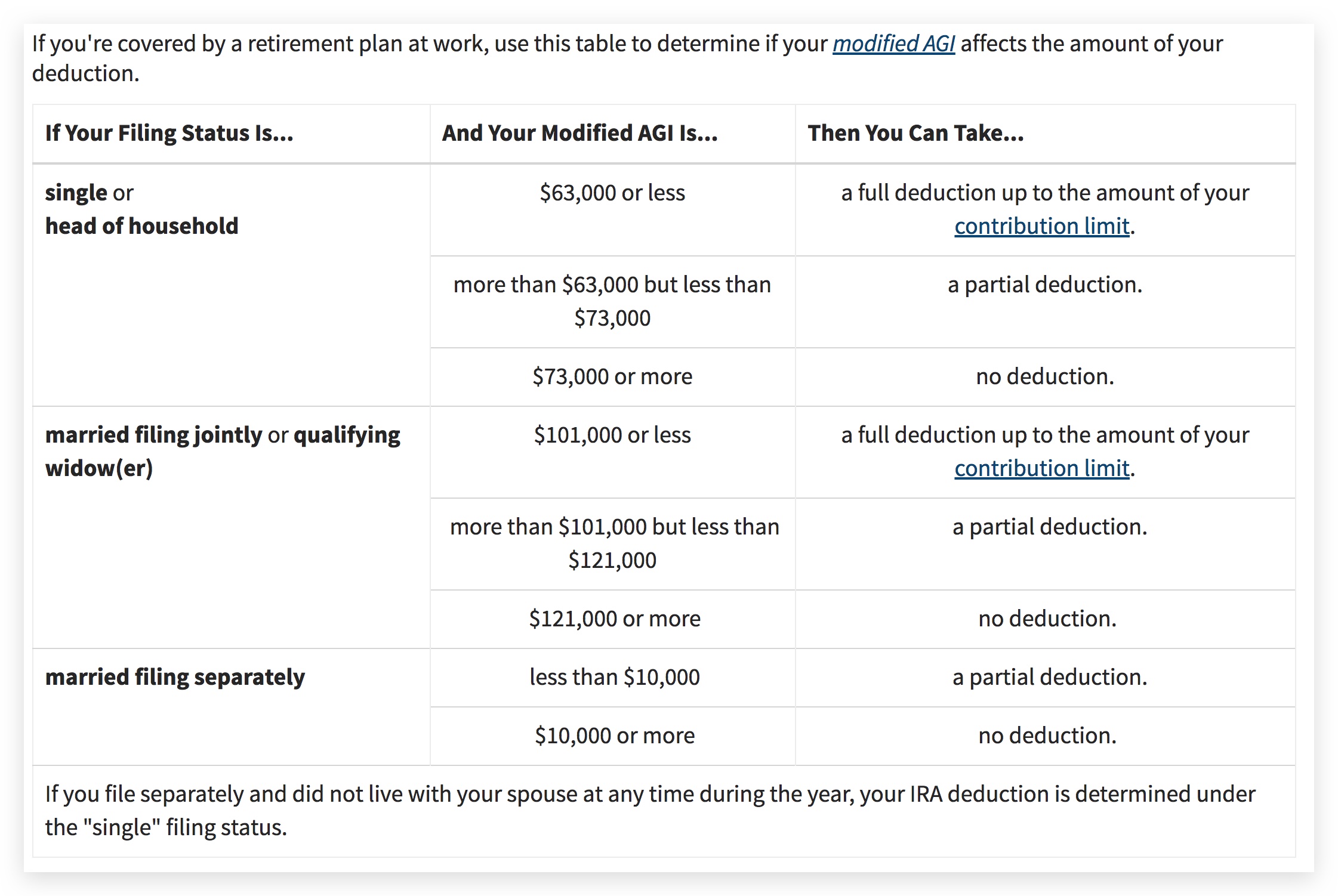The image size is (1338, 896).
Task: Click the "less than $10,000" cell
Action: tap(614, 677)
